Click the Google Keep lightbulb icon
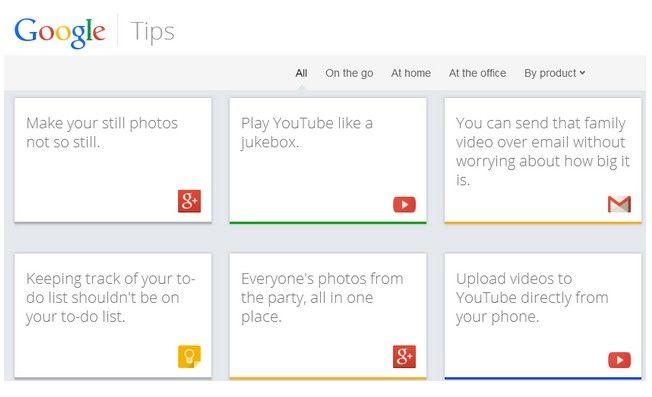The height and width of the screenshot is (397, 652). click(x=189, y=356)
